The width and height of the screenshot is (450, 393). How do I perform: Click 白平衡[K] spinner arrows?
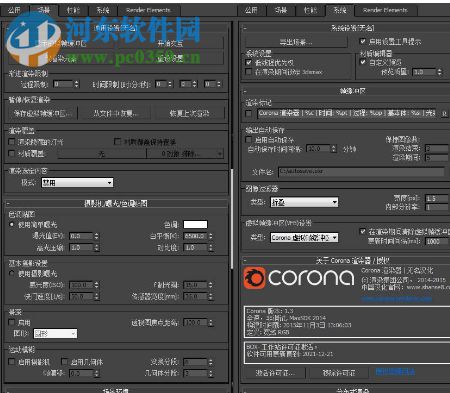211,236
